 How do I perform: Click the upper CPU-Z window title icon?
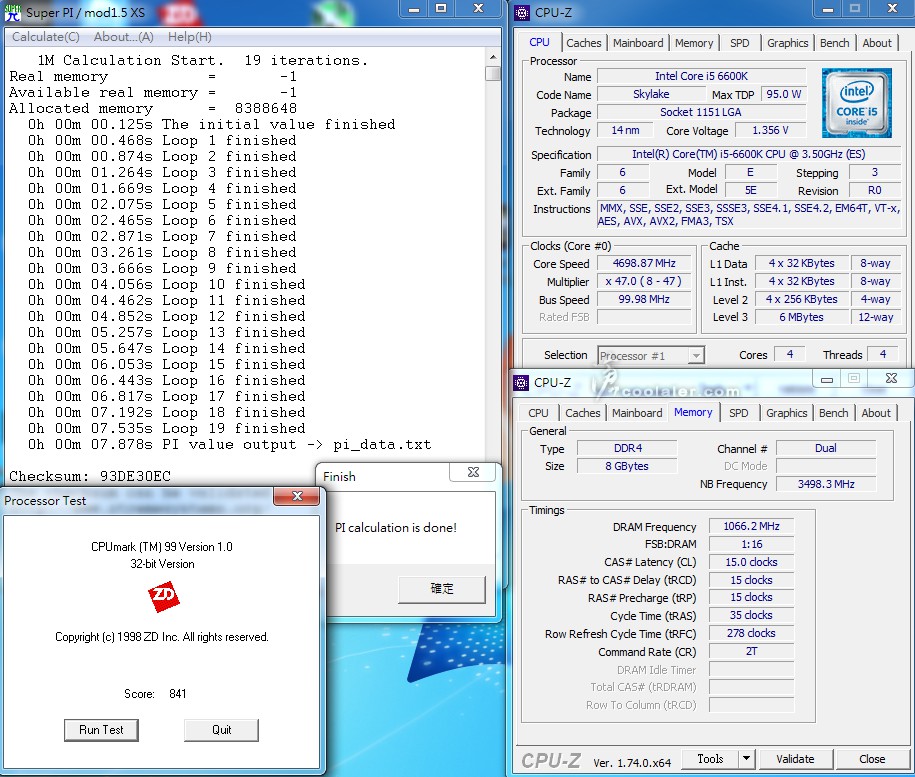point(522,12)
